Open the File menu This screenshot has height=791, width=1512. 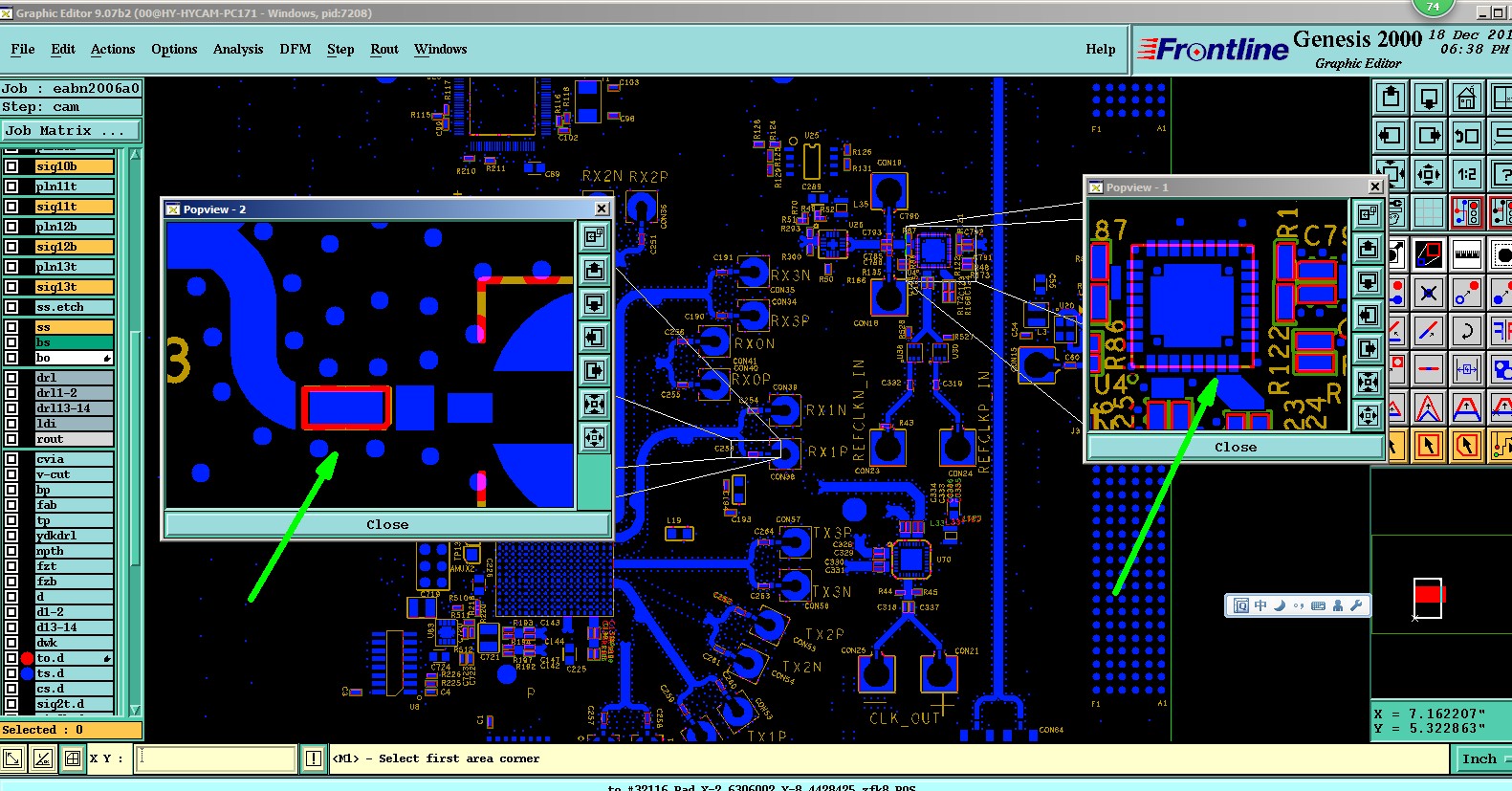pos(23,50)
